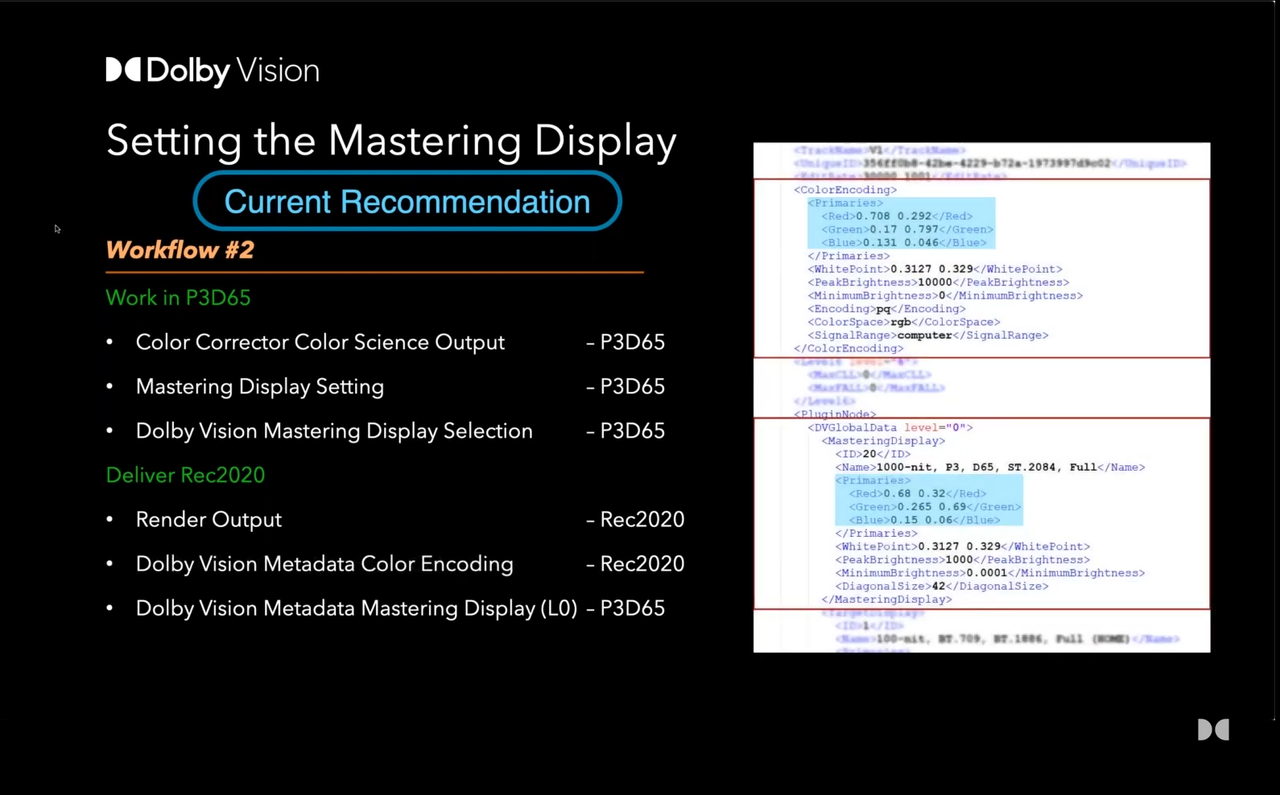This screenshot has height=795, width=1280.
Task: Click the ID 20 XML line
Action: click(x=873, y=454)
